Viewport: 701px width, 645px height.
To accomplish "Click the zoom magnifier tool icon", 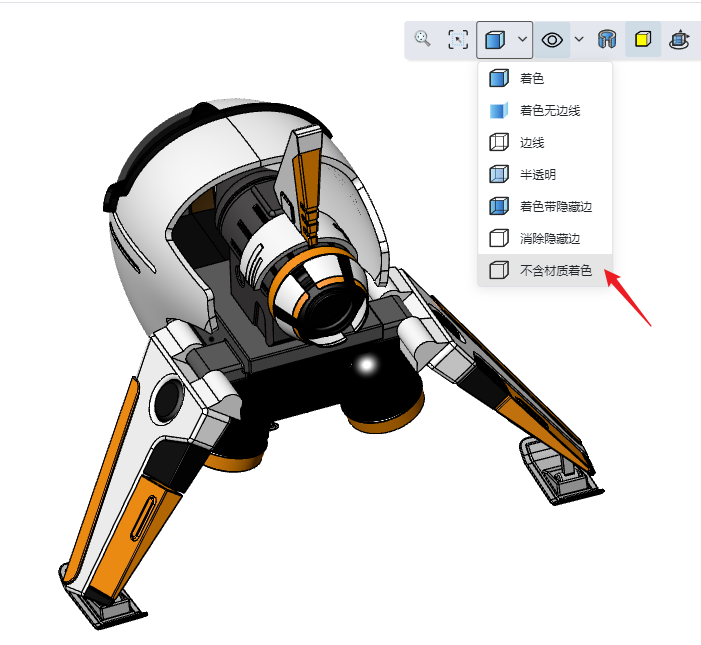I will (x=422, y=39).
